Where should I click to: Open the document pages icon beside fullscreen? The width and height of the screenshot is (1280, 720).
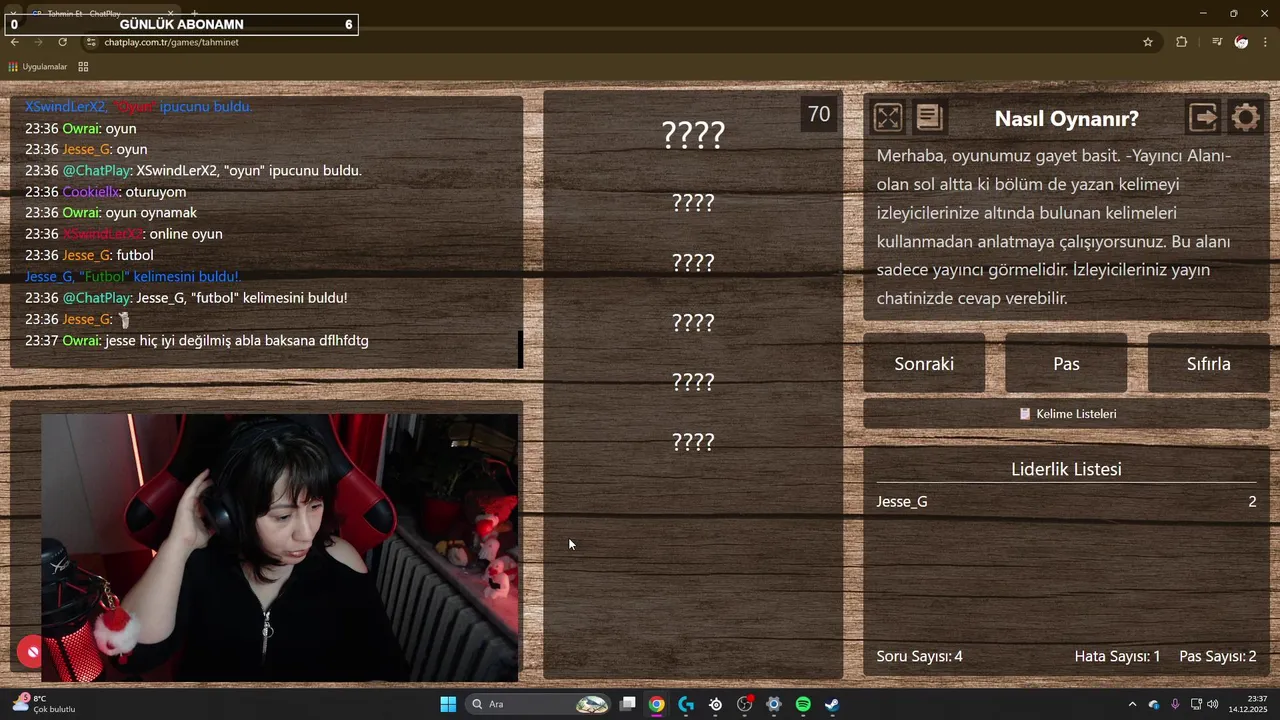coord(929,118)
